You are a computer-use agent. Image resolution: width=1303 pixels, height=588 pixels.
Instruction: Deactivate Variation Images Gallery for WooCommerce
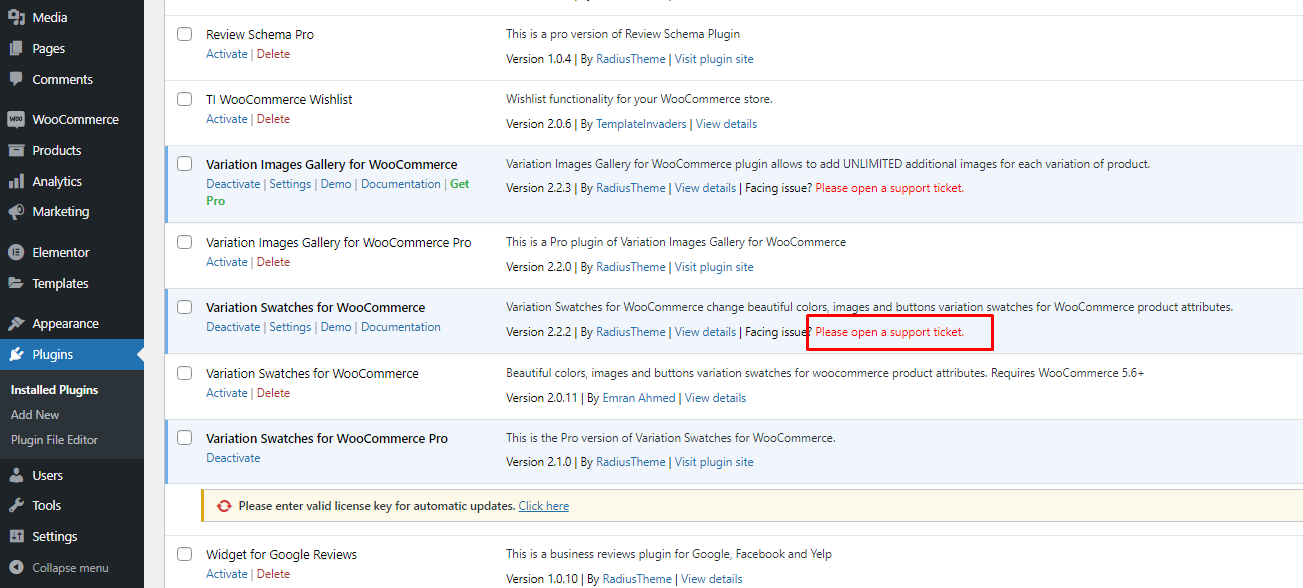pos(233,184)
